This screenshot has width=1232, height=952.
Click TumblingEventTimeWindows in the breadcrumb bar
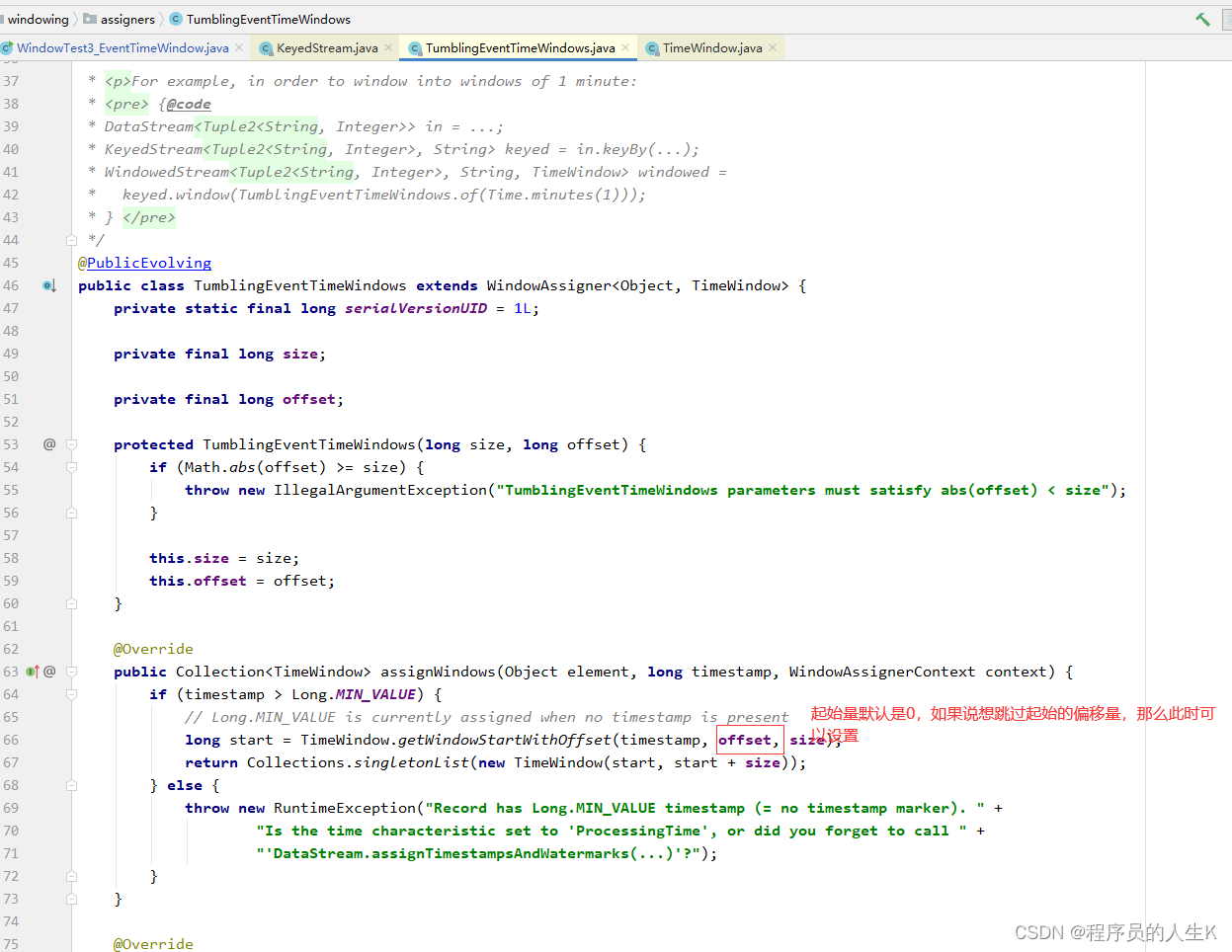point(268,19)
